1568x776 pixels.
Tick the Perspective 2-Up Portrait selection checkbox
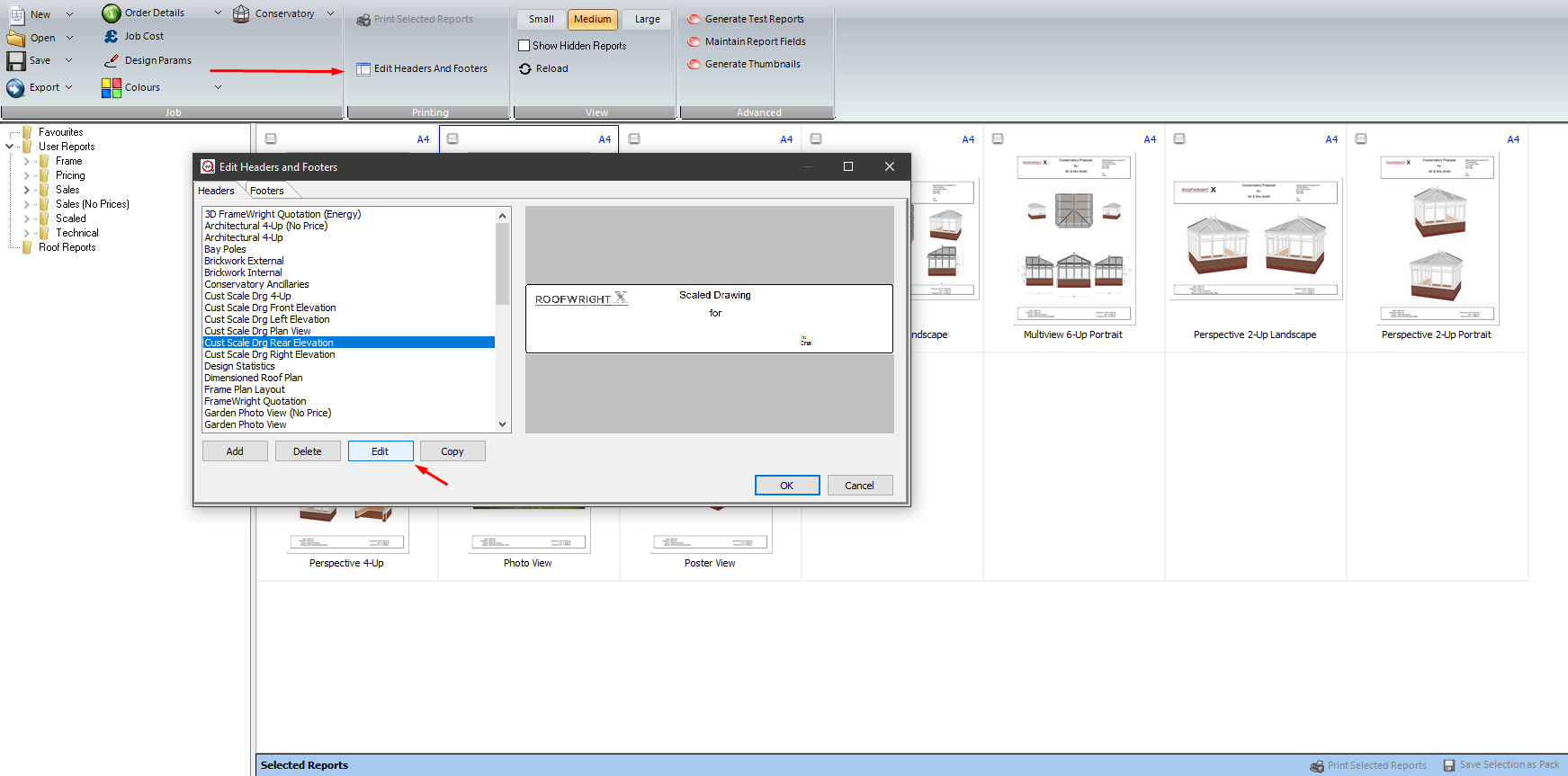coord(1361,138)
